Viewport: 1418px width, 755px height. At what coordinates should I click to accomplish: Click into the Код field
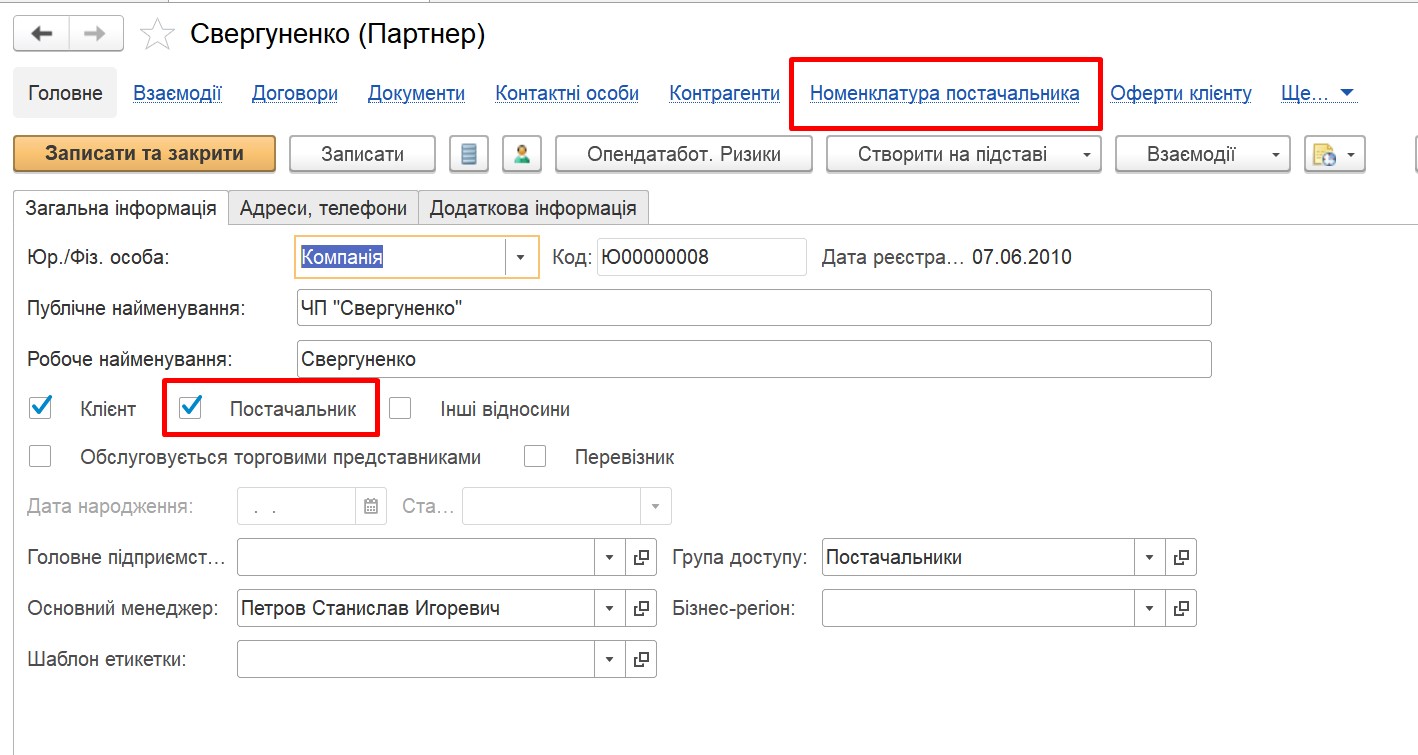click(x=701, y=257)
